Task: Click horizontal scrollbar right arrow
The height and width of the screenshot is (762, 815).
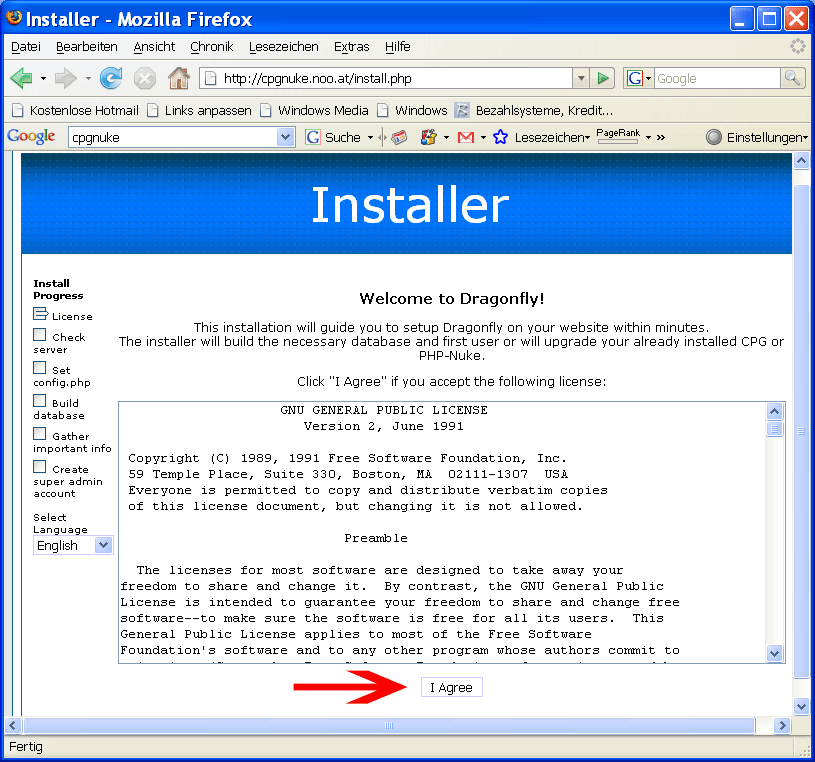Action: click(x=782, y=725)
